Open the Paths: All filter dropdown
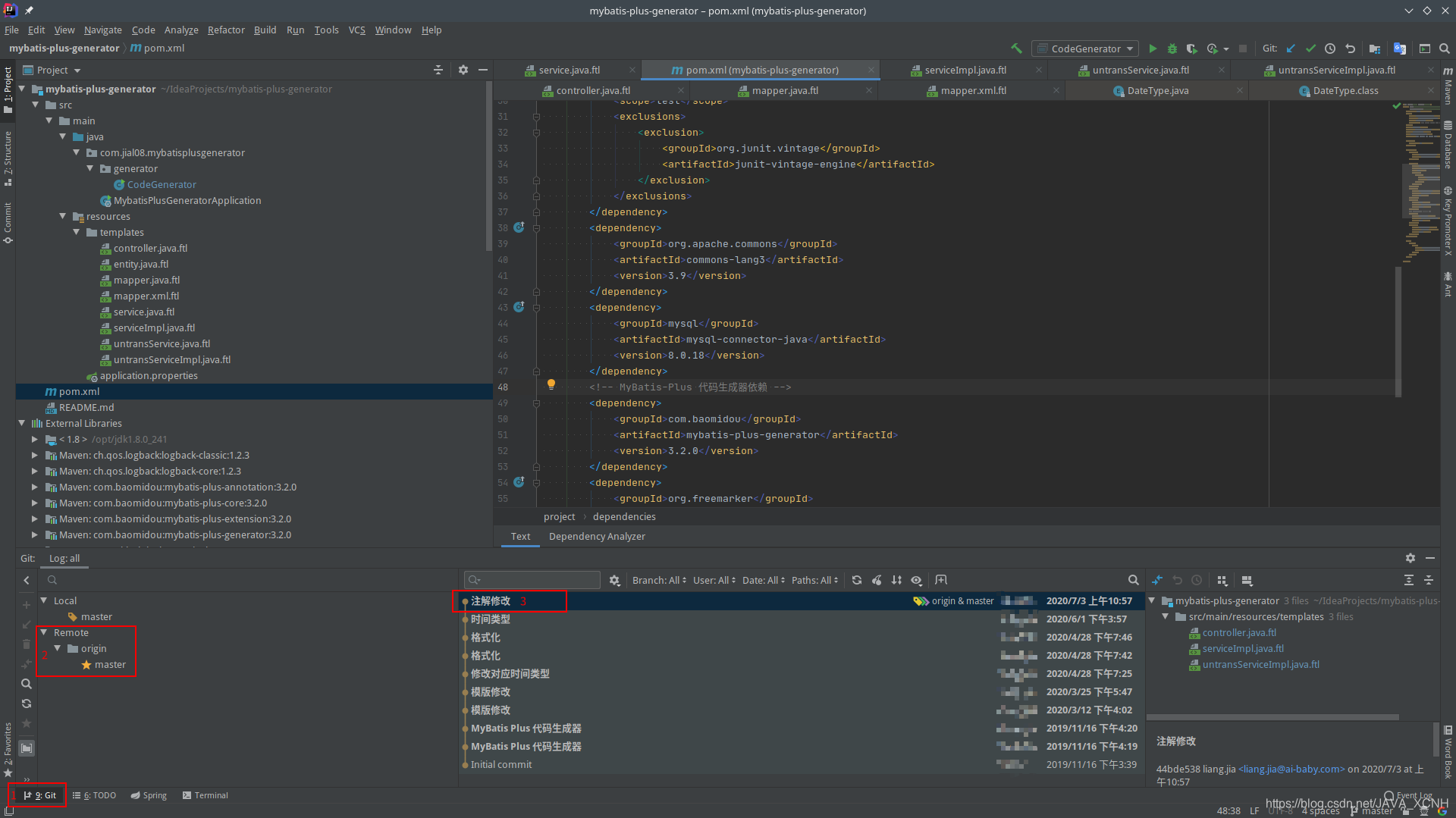This screenshot has width=1456, height=818. click(814, 580)
